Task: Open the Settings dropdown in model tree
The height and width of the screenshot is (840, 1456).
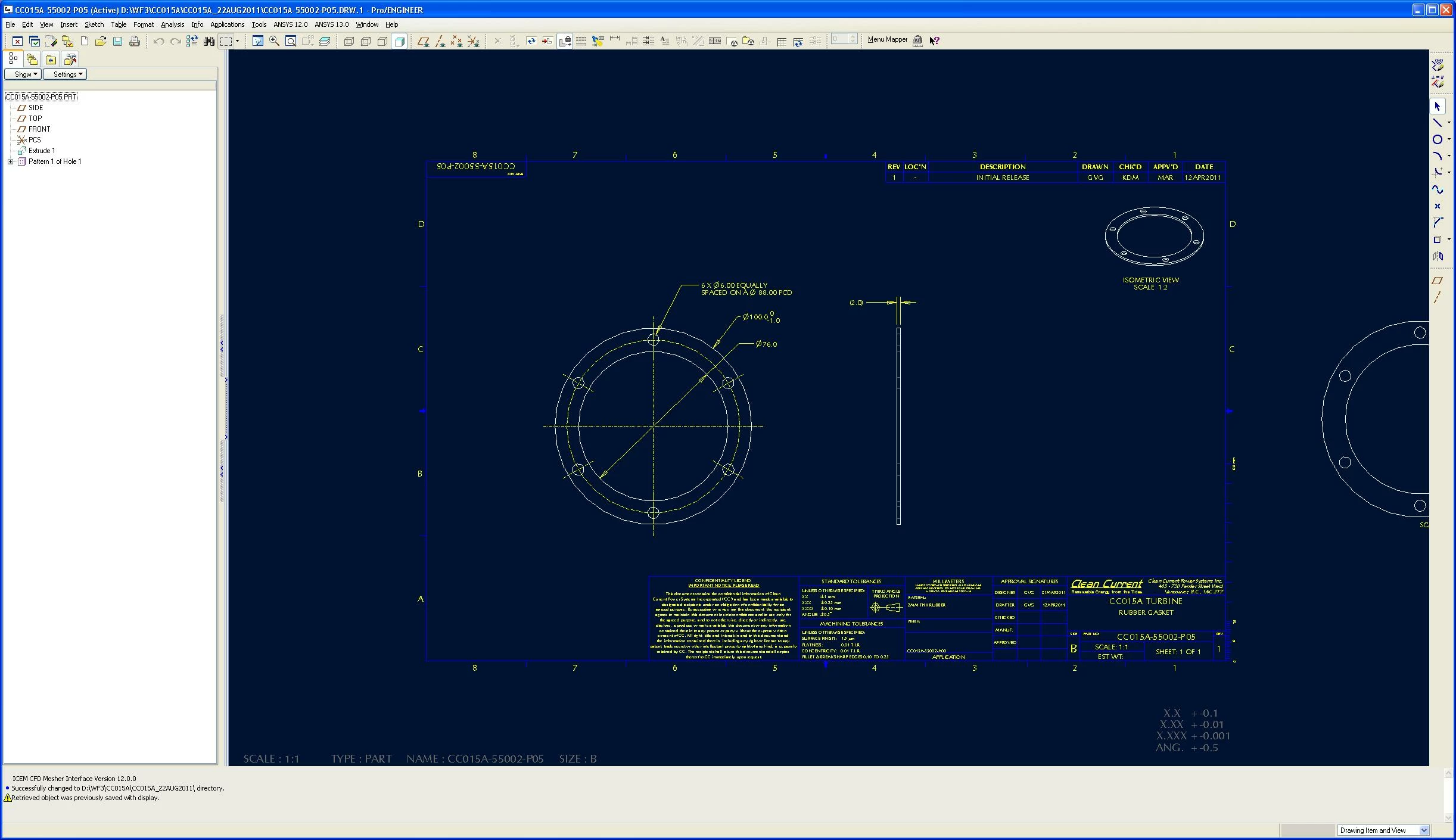Action: tap(65, 74)
